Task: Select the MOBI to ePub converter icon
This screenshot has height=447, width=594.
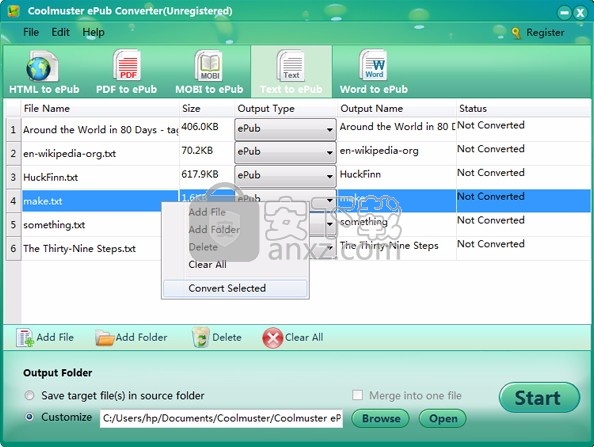Action: tap(209, 66)
